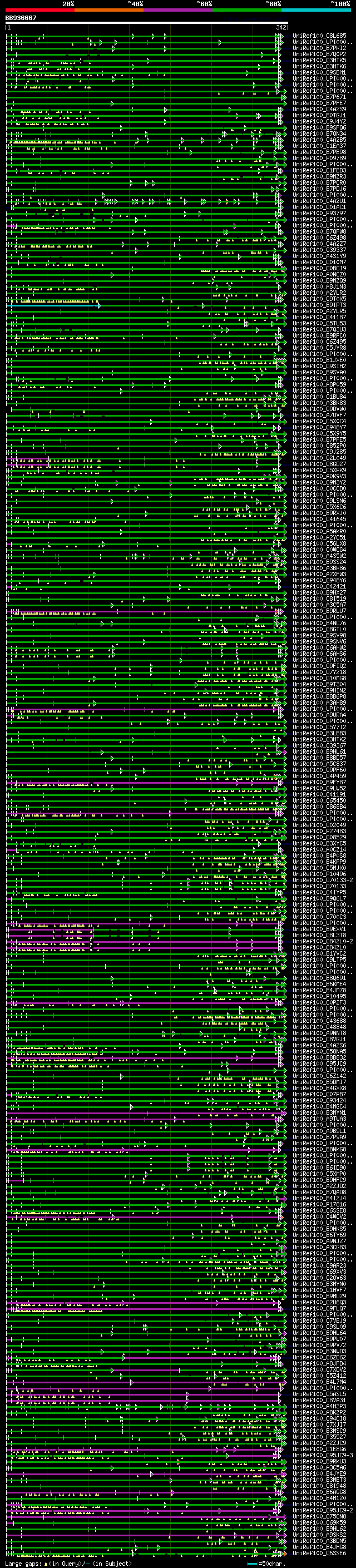Select the UniRef100_B7P671 label

(319, 97)
